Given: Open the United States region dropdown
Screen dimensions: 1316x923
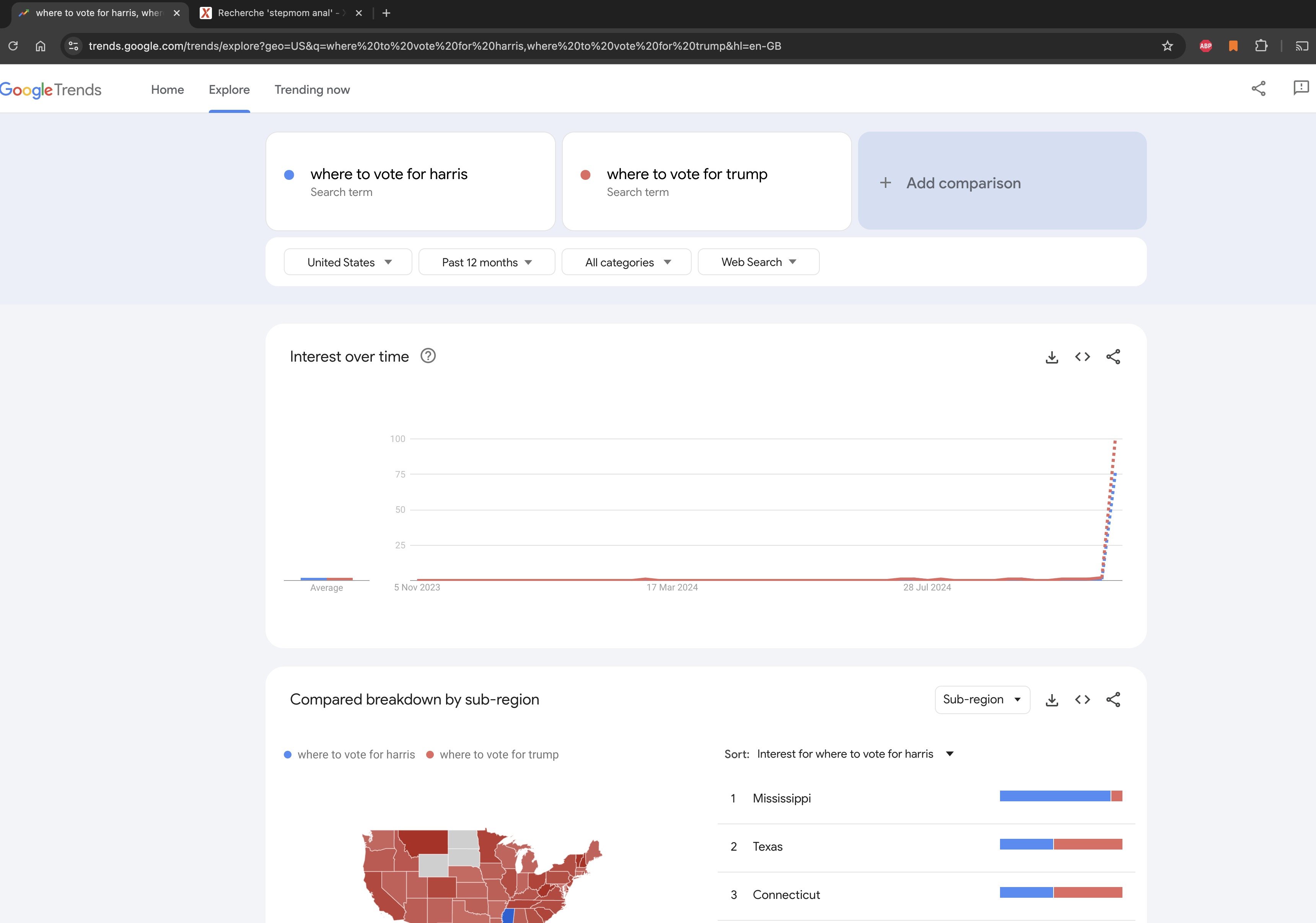Looking at the screenshot, I should pyautogui.click(x=348, y=262).
